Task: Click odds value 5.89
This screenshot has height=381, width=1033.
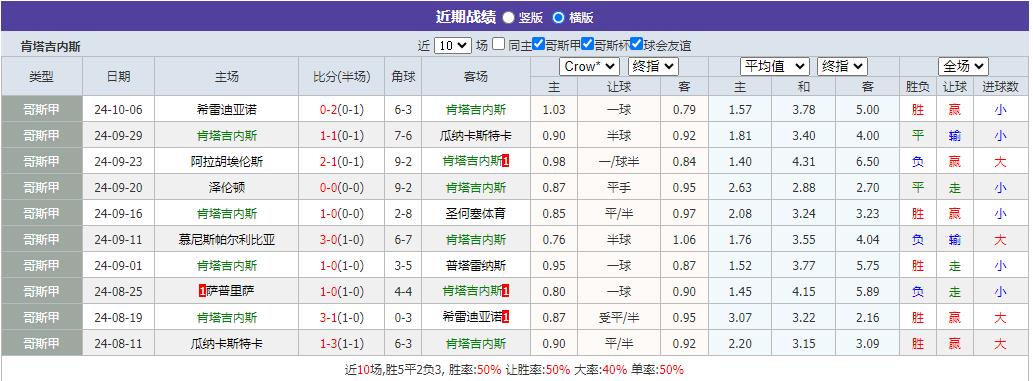Action: (x=868, y=291)
